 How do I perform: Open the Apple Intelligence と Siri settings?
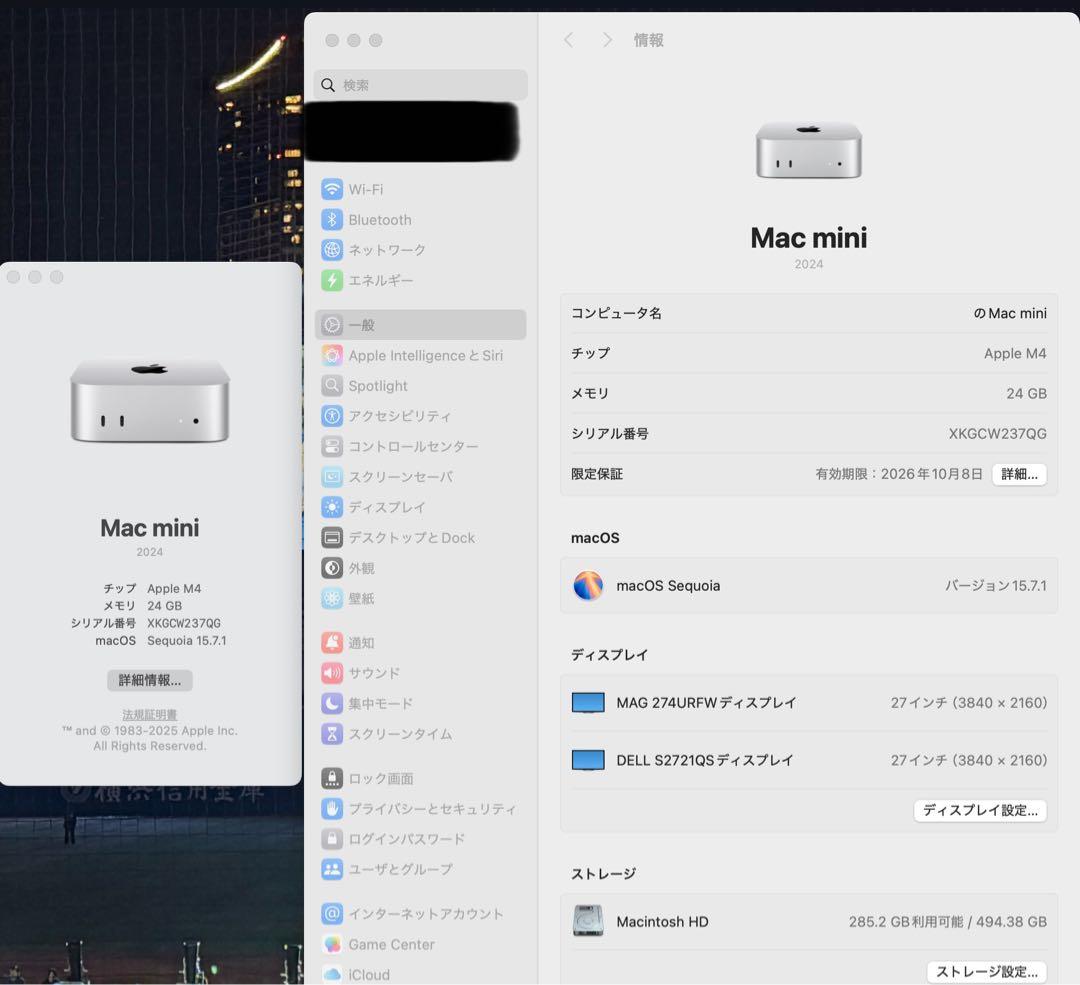[420, 355]
